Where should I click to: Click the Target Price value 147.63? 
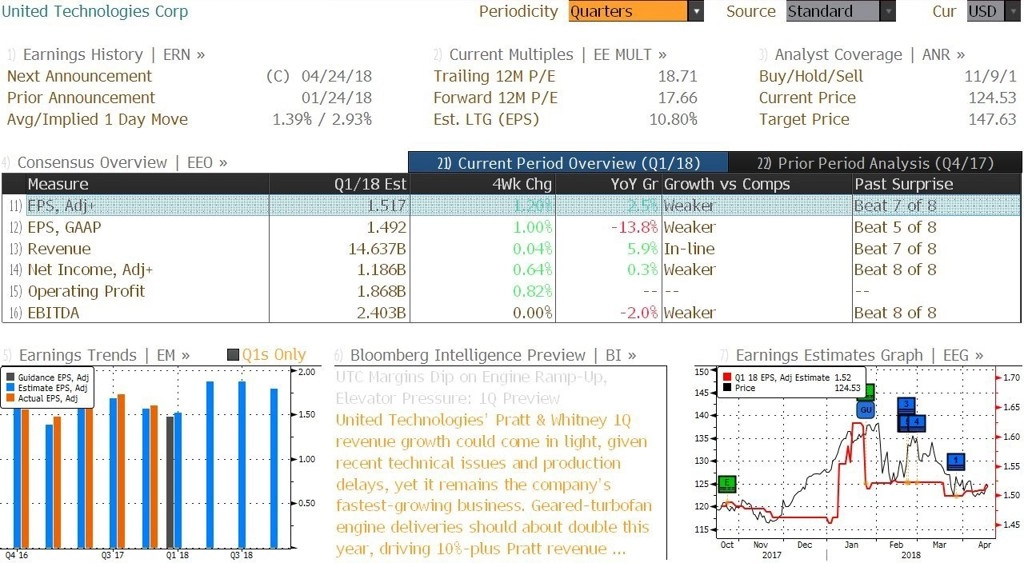(992, 120)
